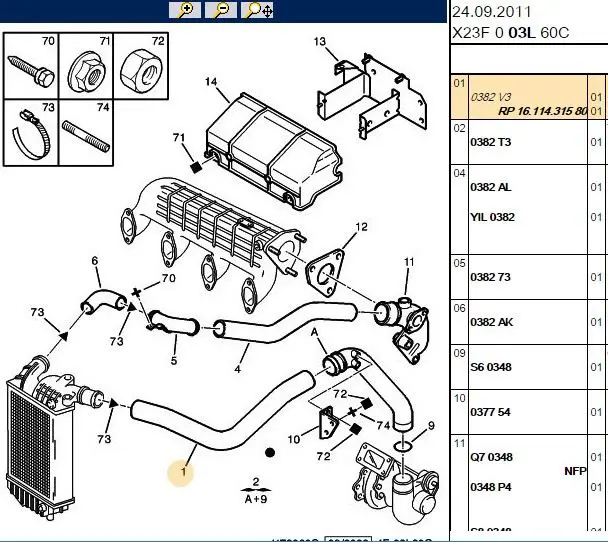
Task: Click part number 0377 54 entry
Action: coord(490,412)
